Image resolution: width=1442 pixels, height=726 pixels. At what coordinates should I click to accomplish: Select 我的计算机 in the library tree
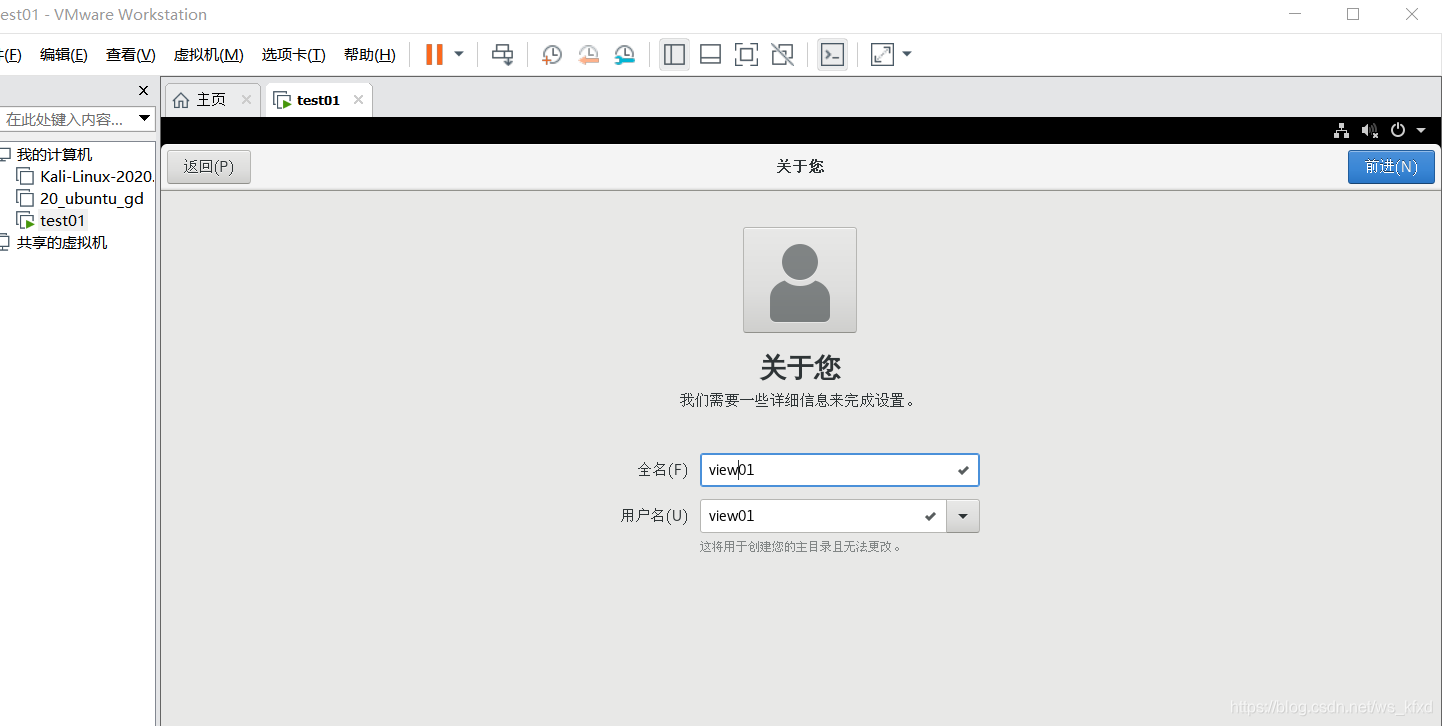[x=54, y=155]
